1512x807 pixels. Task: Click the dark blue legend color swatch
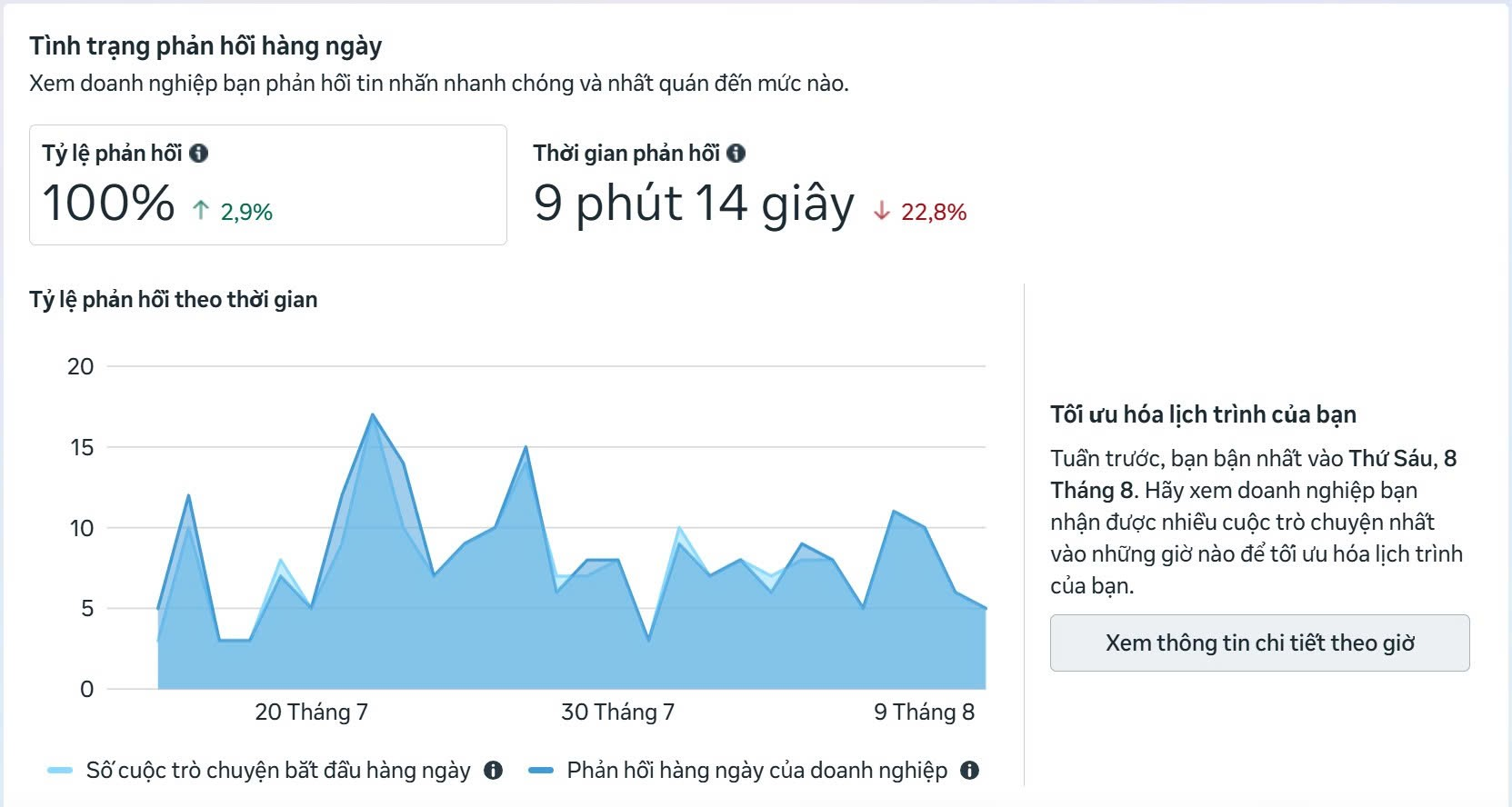[x=541, y=771]
